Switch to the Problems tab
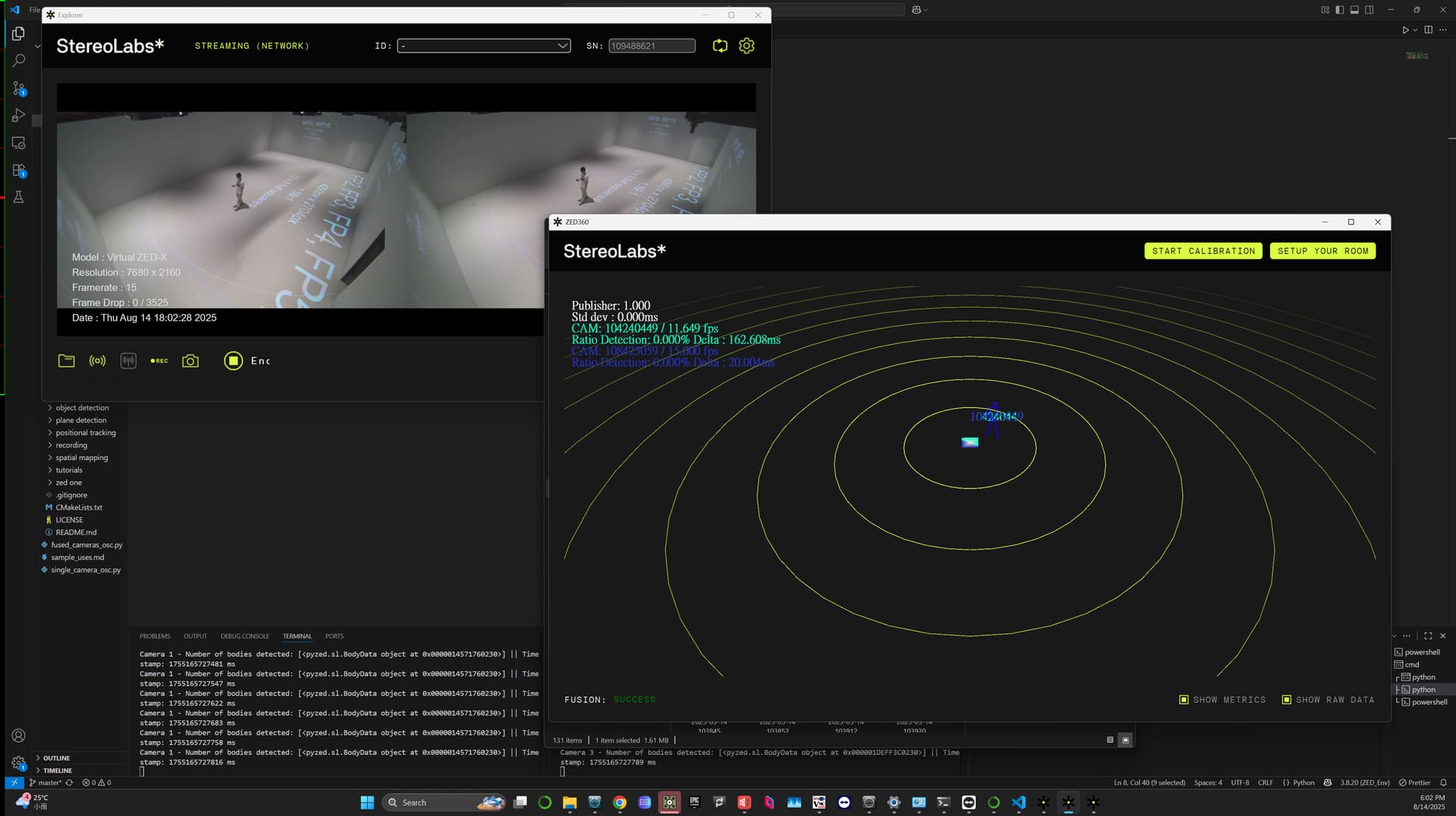 point(155,636)
